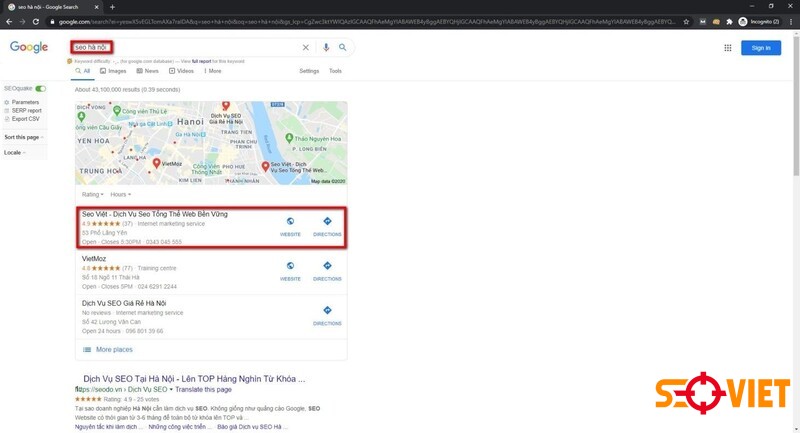The width and height of the screenshot is (800, 433).
Task: Click the magnifier search button
Action: [x=343, y=47]
